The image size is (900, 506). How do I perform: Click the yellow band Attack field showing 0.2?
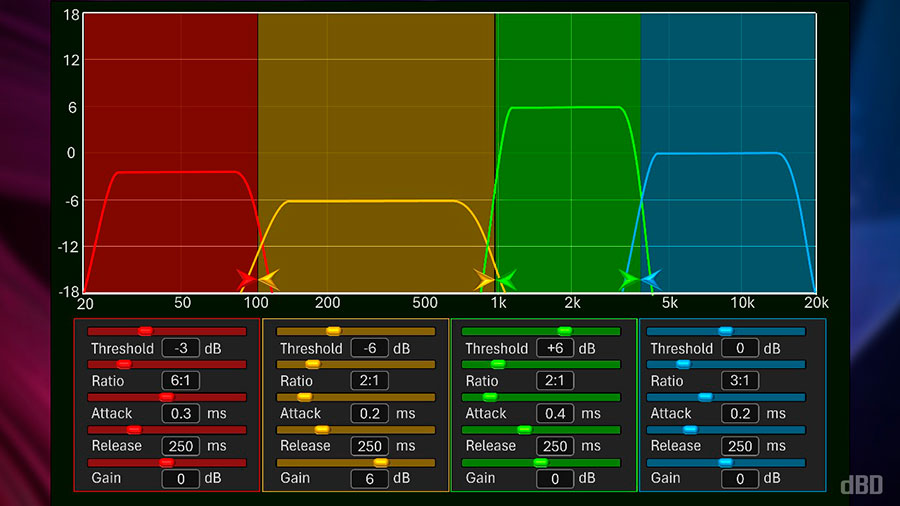[x=370, y=413]
